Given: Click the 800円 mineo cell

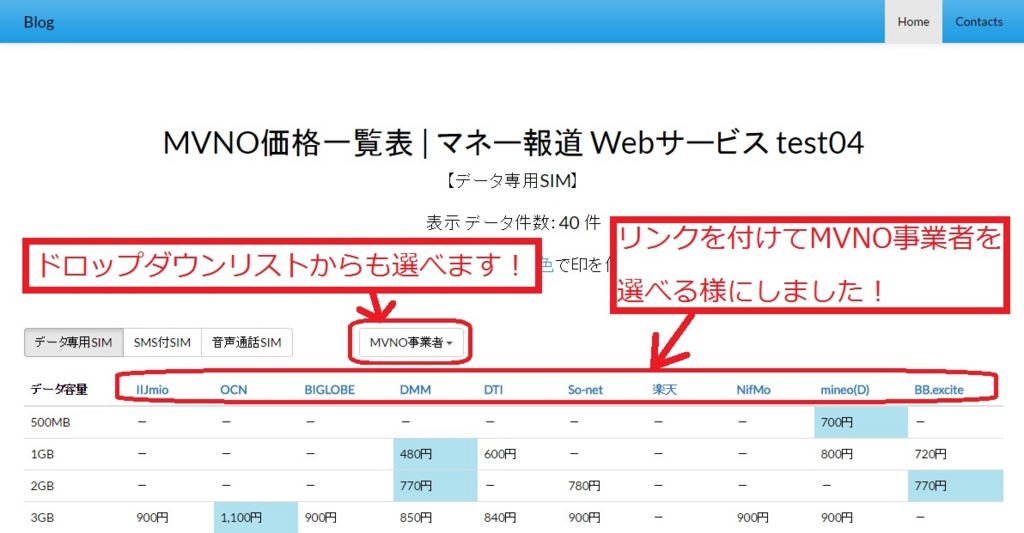Looking at the screenshot, I should coord(837,454).
